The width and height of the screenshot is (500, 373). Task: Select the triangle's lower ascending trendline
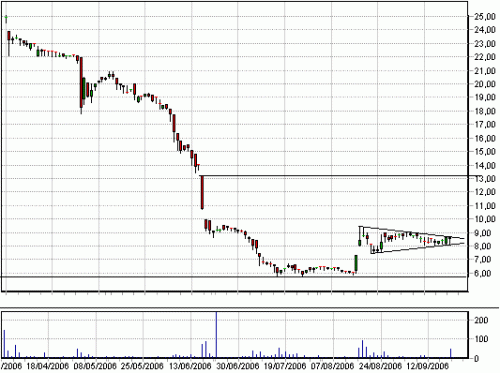(x=417, y=248)
